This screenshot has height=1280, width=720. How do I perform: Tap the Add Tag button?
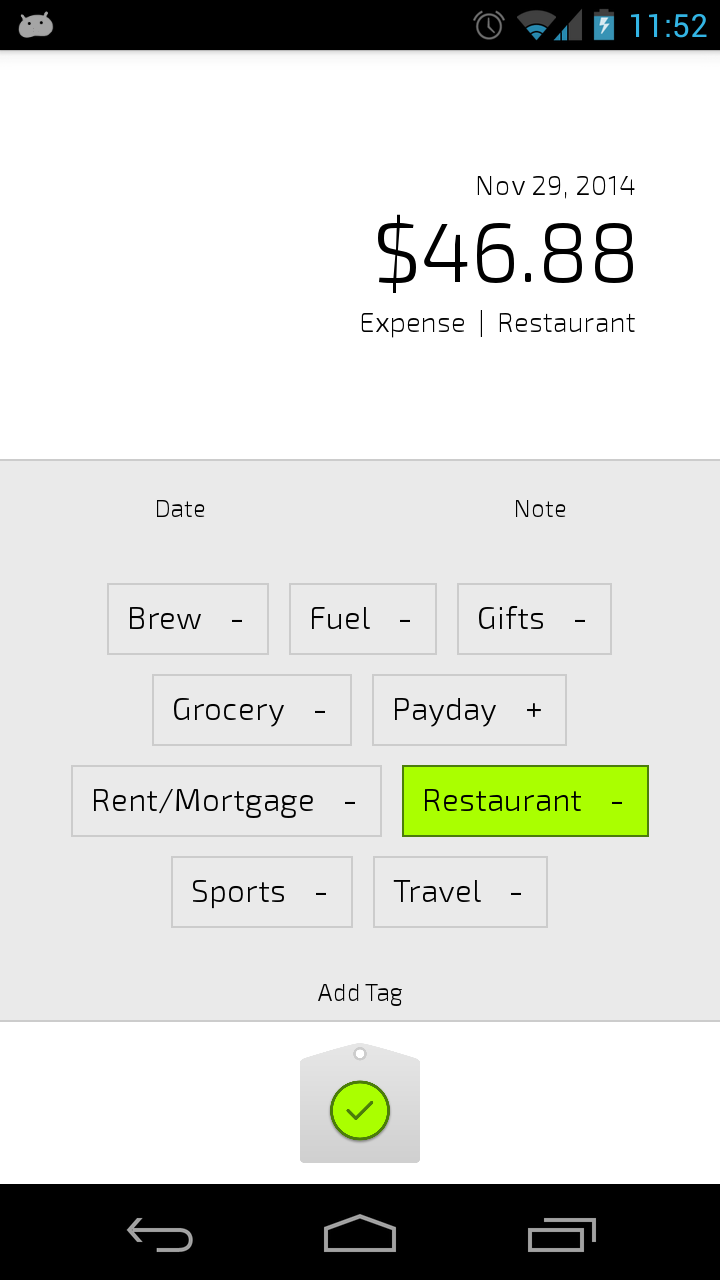[360, 993]
